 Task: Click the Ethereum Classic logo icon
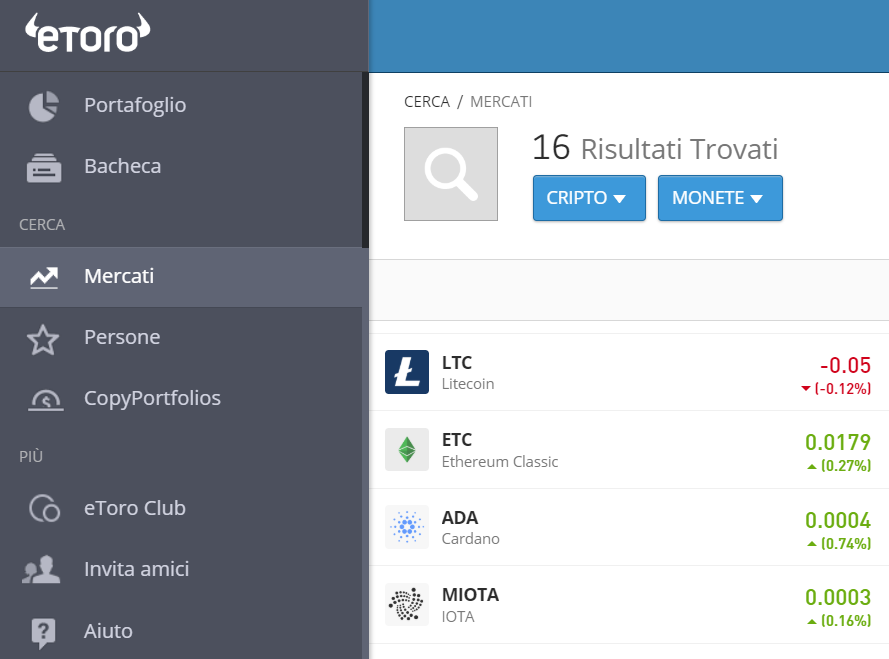[407, 450]
